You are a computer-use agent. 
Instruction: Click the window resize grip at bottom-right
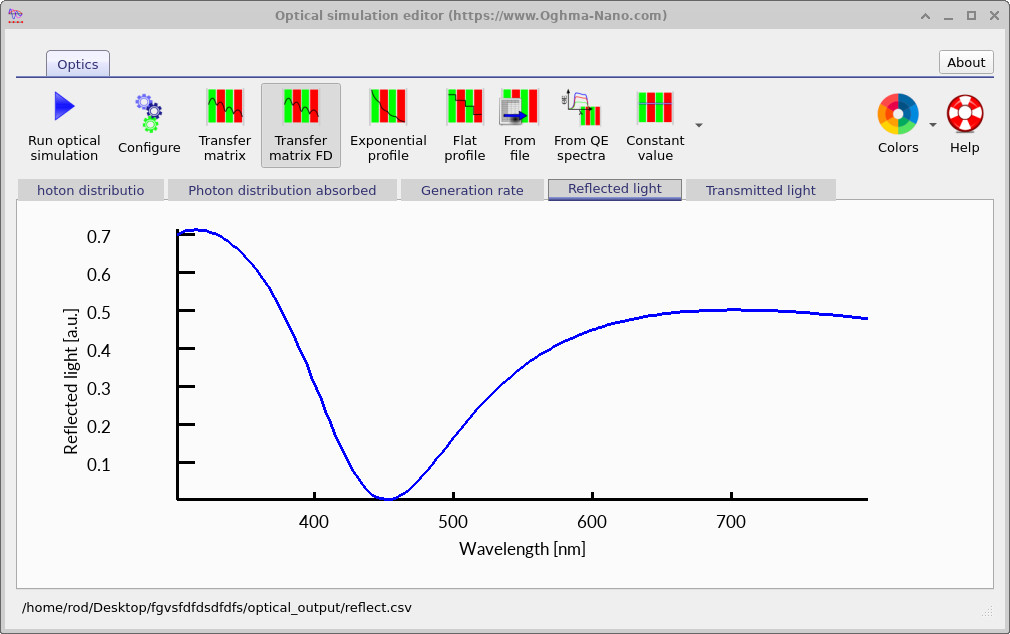[987, 611]
